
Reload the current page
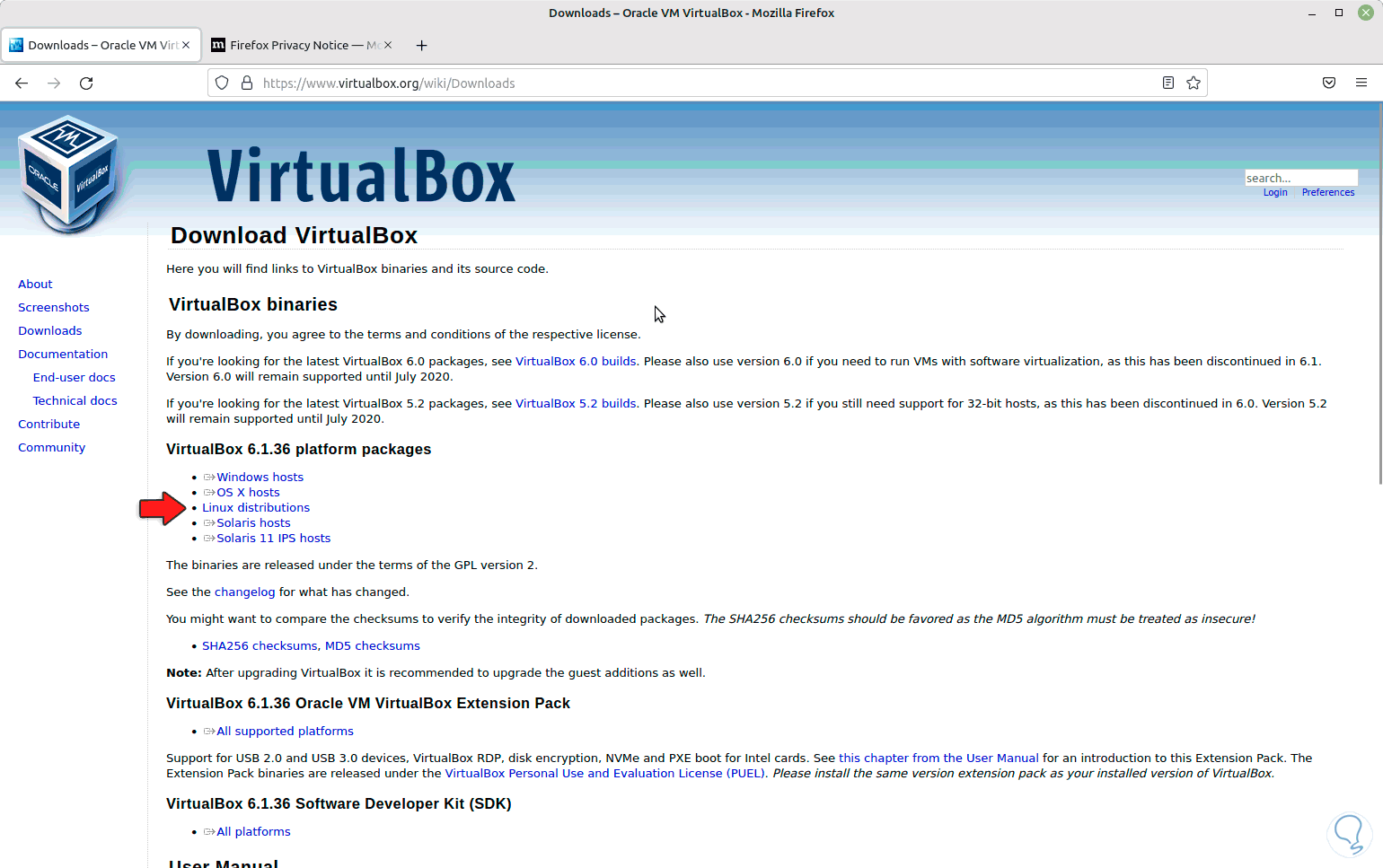(86, 83)
